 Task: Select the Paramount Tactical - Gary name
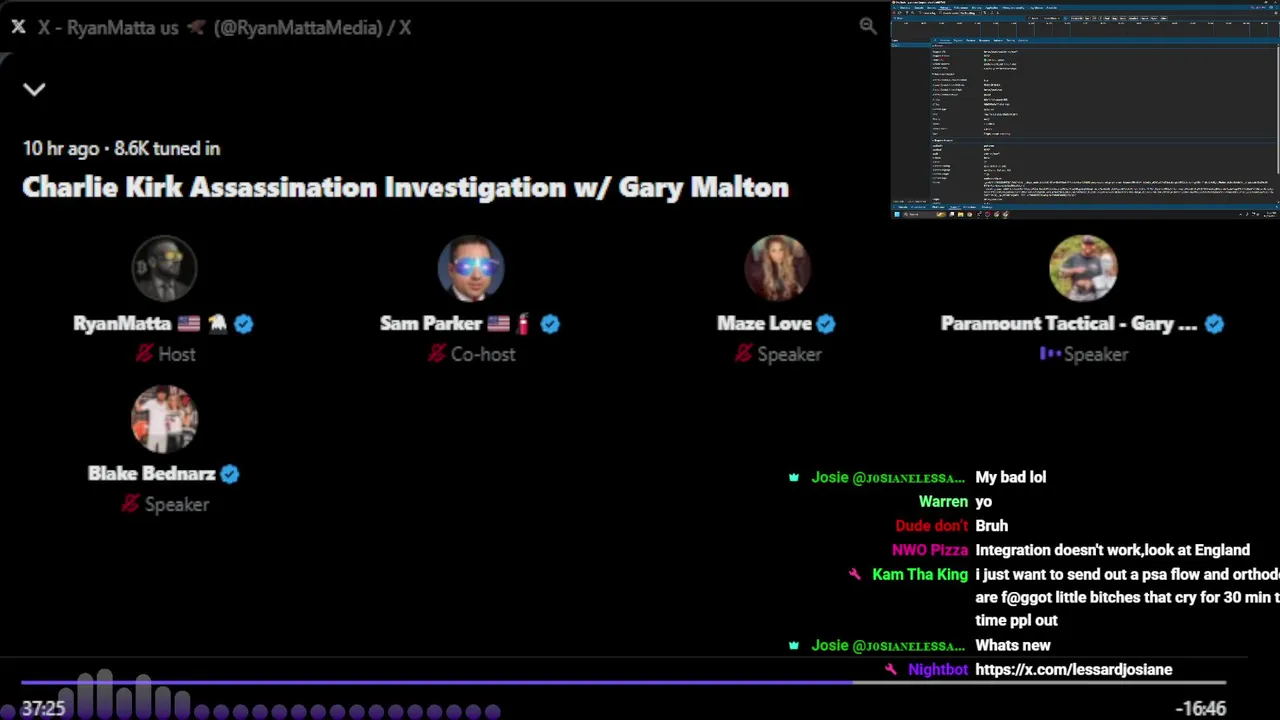[1069, 323]
